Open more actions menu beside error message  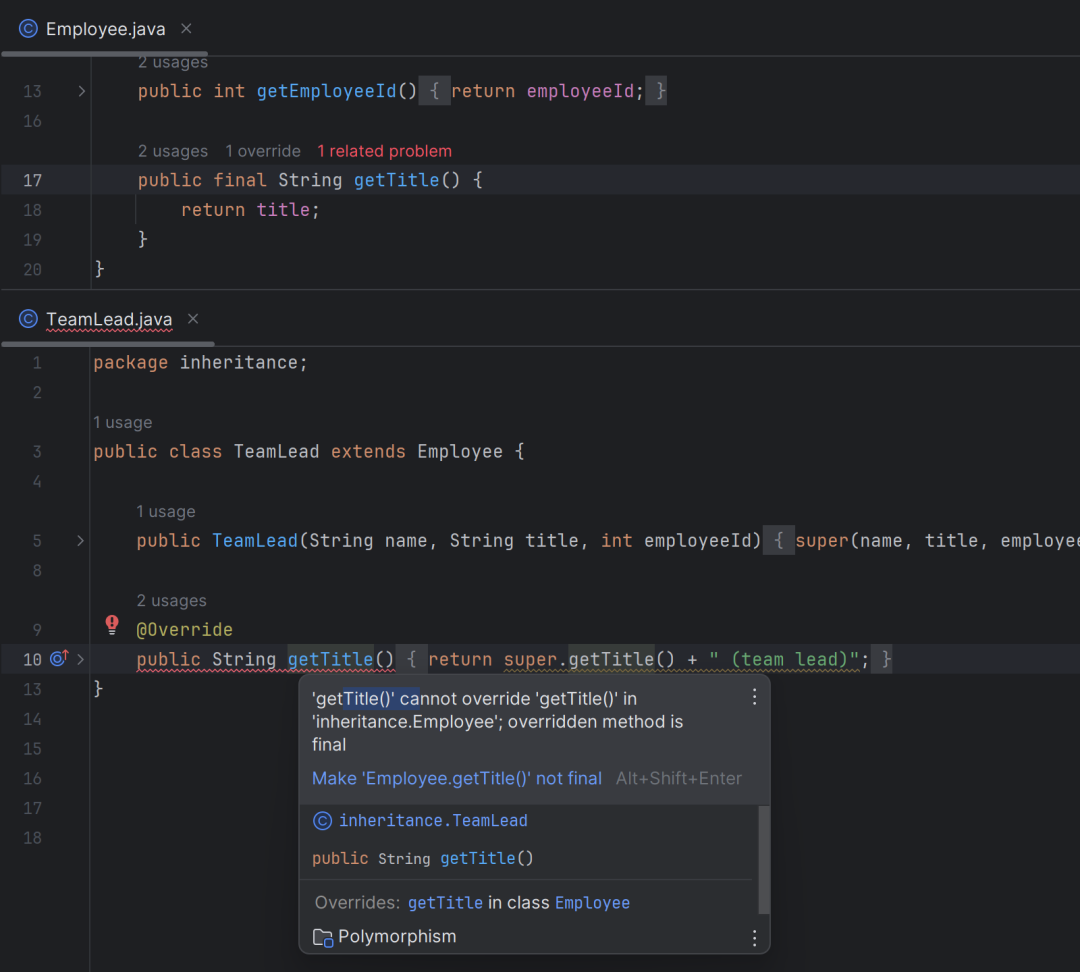[x=754, y=697]
